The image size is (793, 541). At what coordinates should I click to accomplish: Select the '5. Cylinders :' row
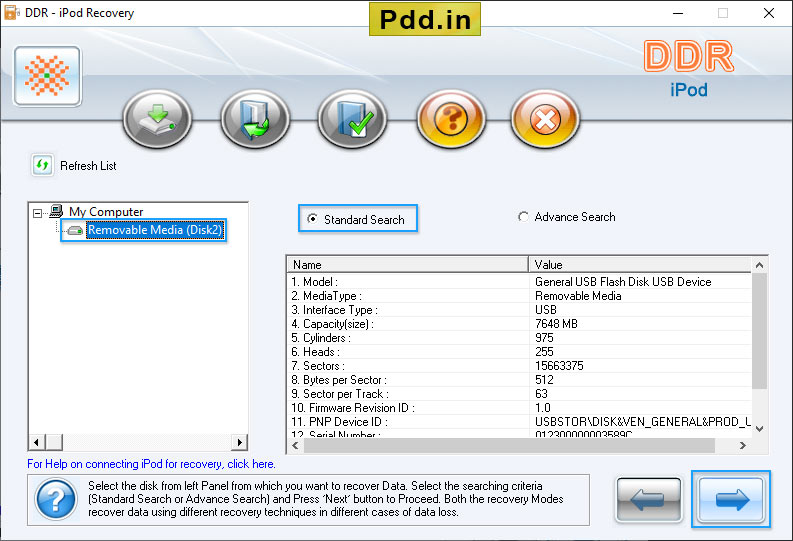point(519,338)
